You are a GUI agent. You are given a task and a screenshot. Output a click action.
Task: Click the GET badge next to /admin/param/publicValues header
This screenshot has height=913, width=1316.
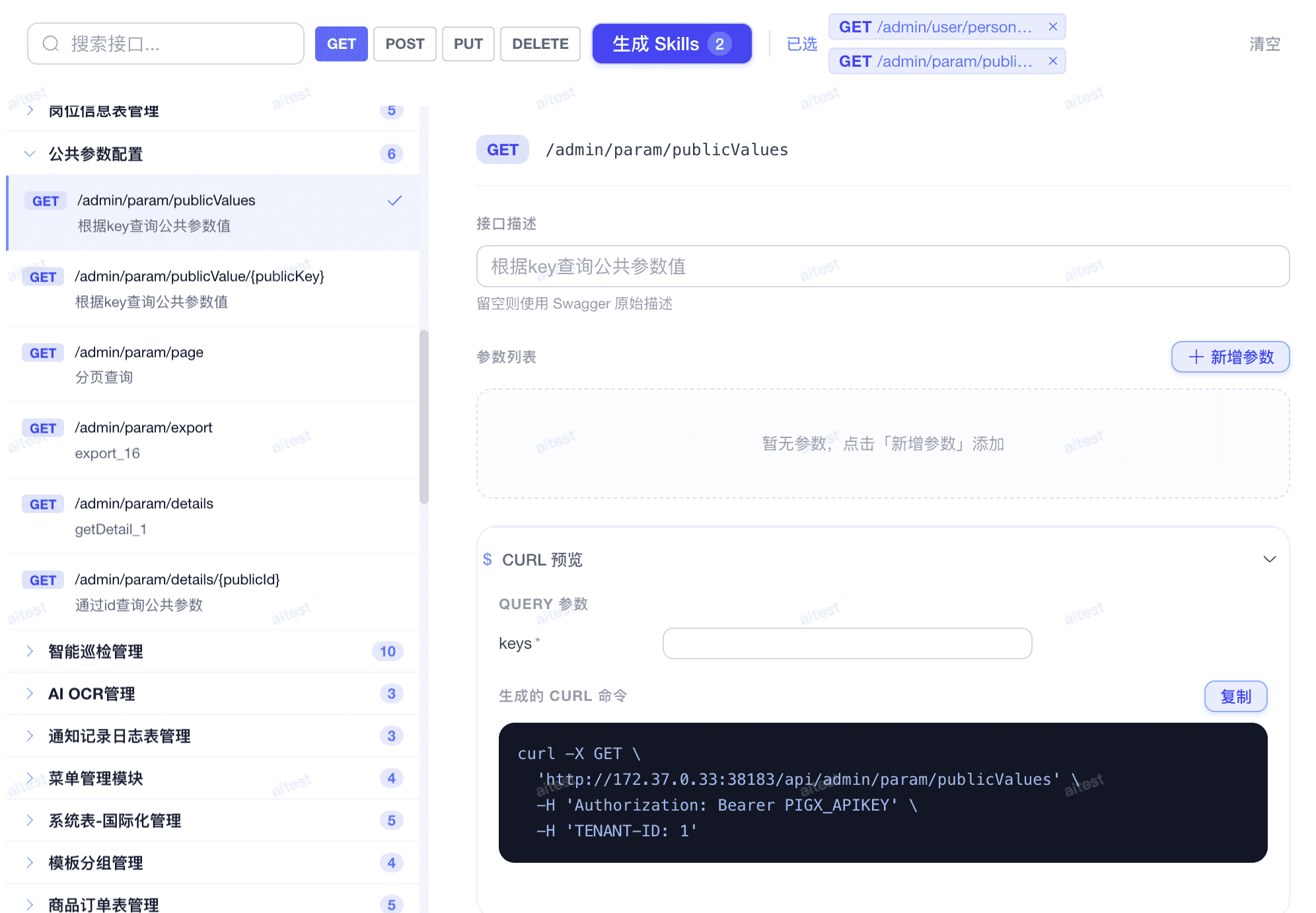(x=503, y=149)
